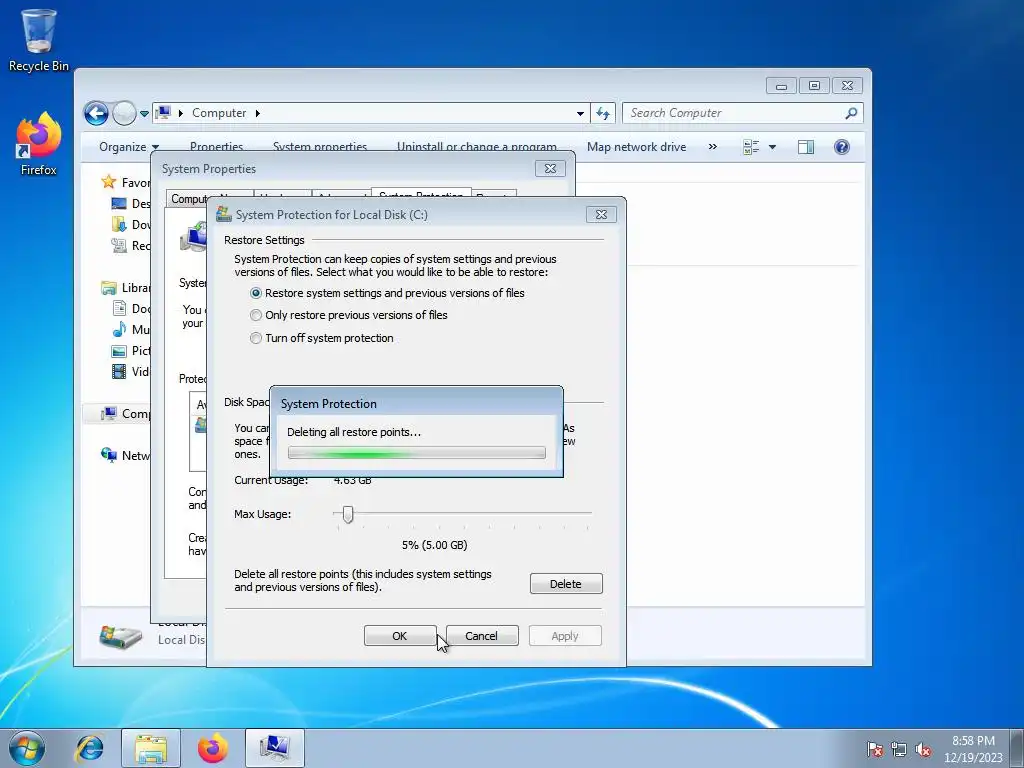Open Explorer help via question mark icon

(842, 147)
